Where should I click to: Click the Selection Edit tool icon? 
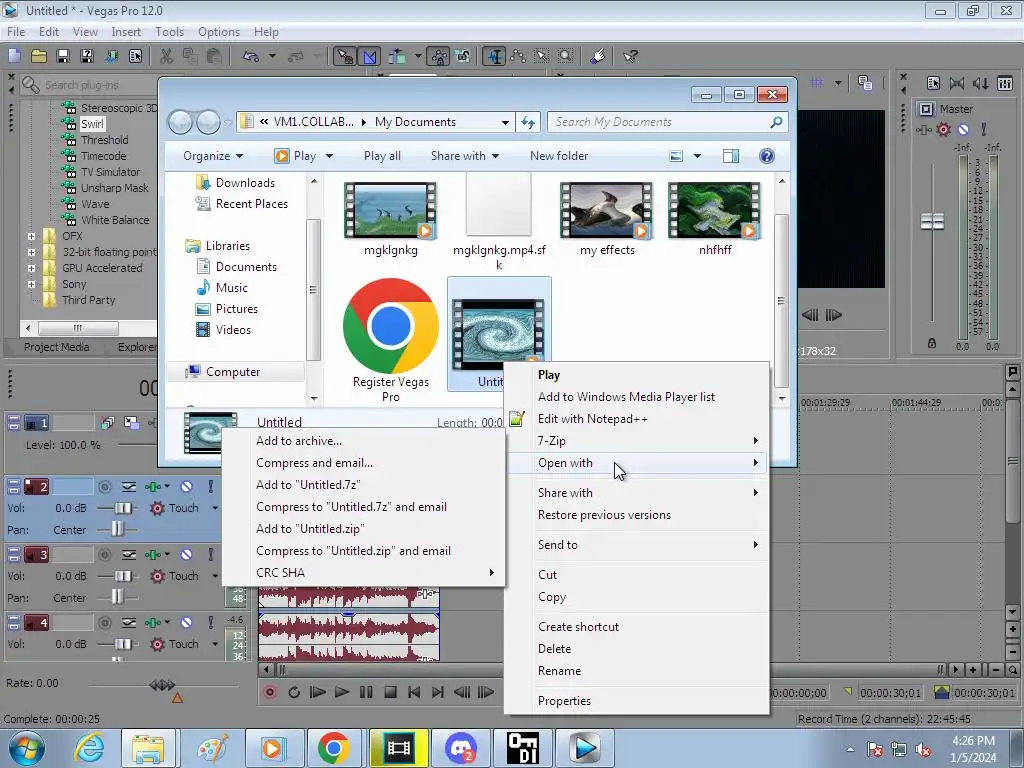pos(541,56)
